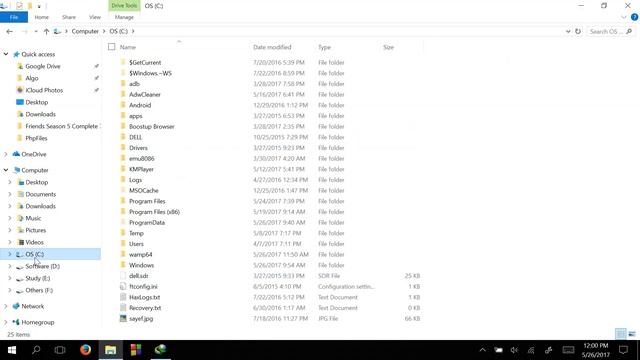
Task: Select the HaxLogs.txt file icon
Action: [123, 297]
